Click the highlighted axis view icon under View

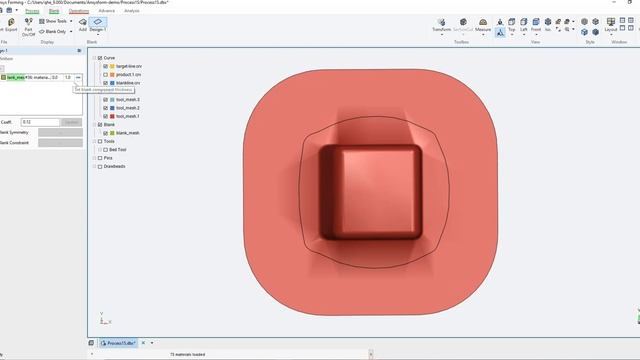pos(500,32)
